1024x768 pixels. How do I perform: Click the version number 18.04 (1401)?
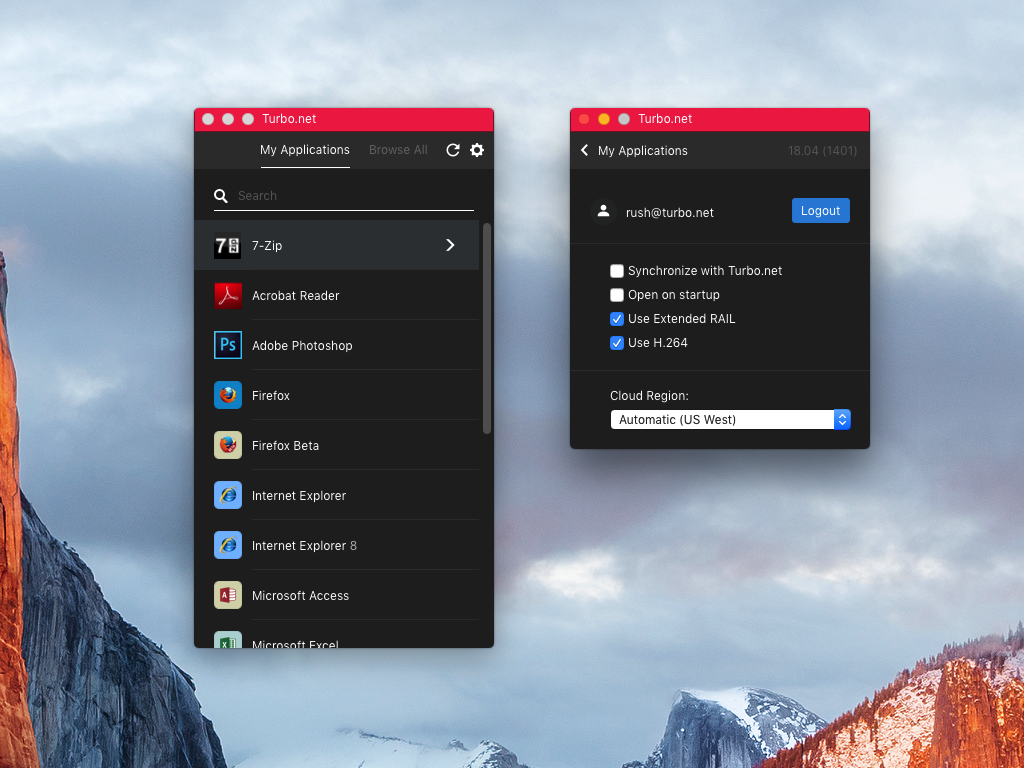coord(822,151)
